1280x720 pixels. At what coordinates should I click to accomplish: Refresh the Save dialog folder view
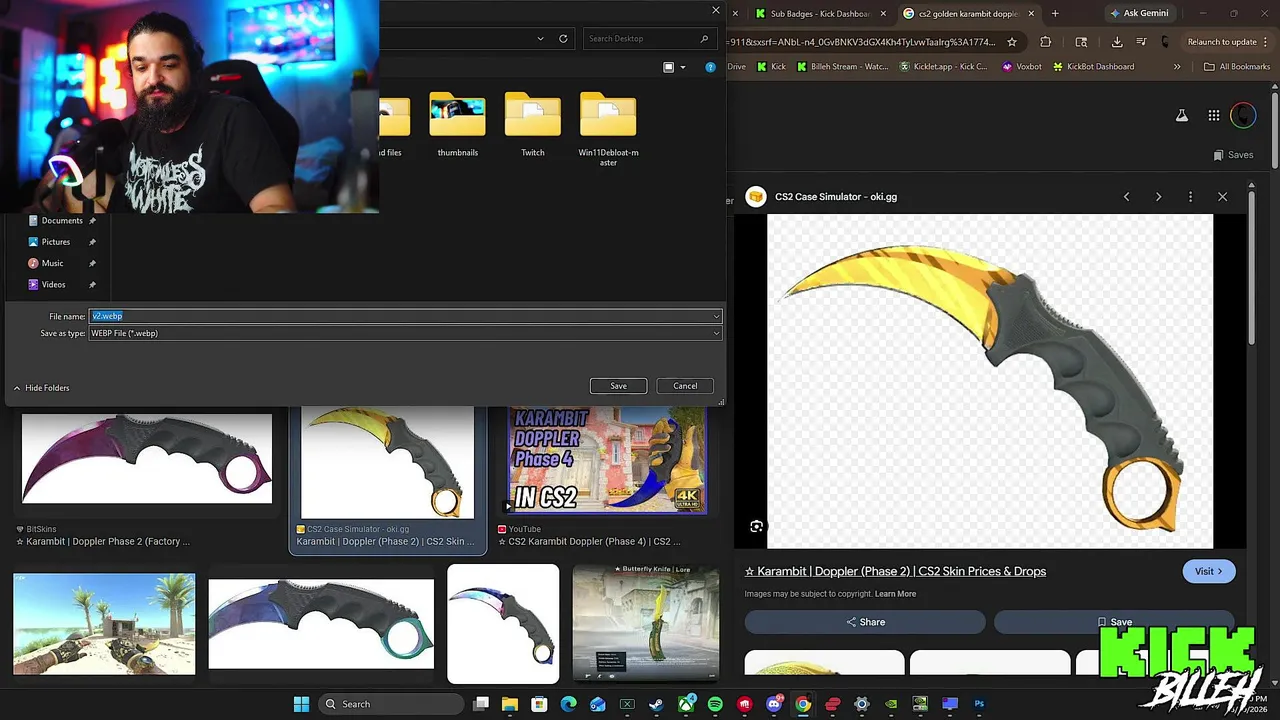[x=563, y=39]
